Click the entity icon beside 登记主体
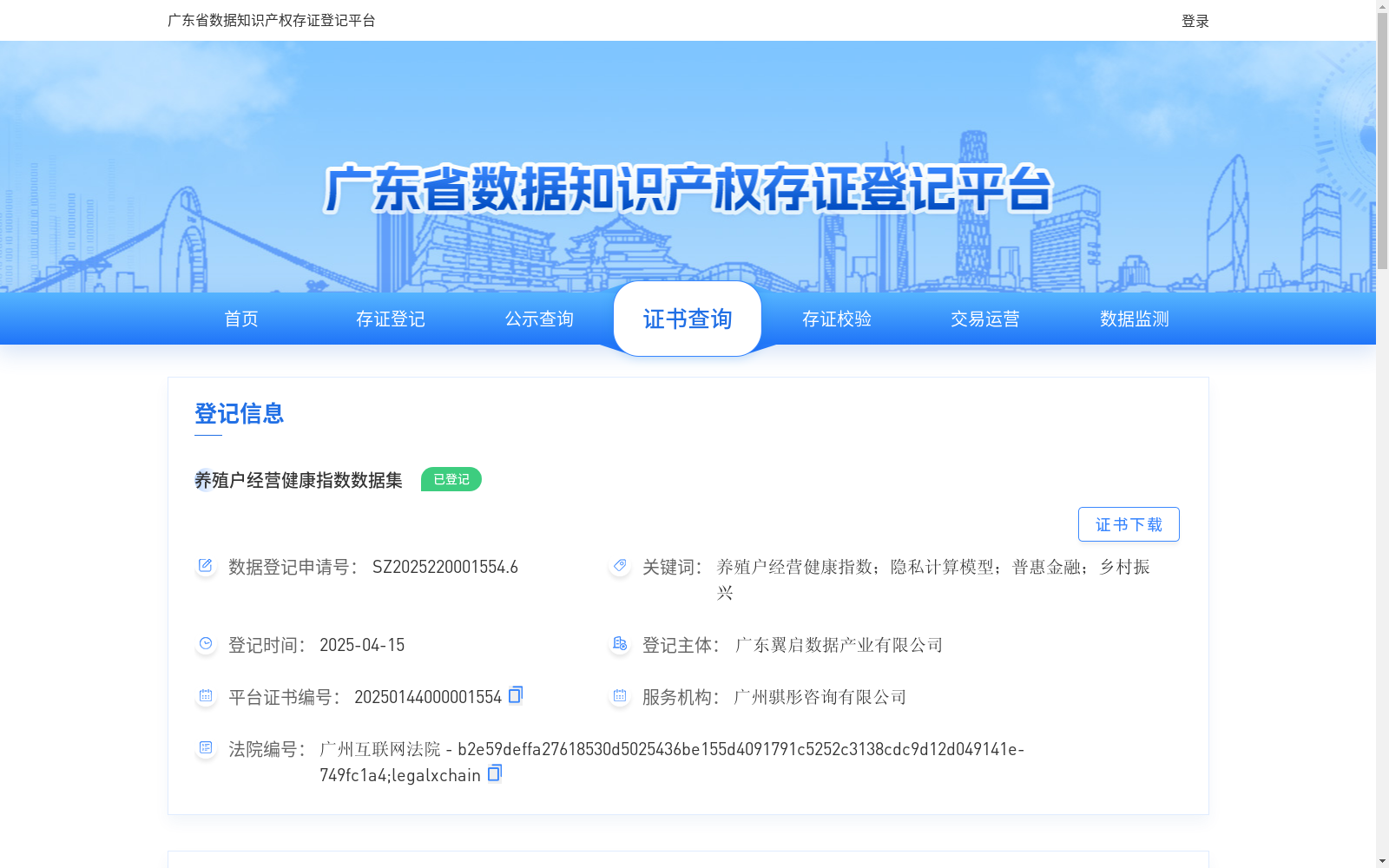The image size is (1389, 868). pos(620,644)
